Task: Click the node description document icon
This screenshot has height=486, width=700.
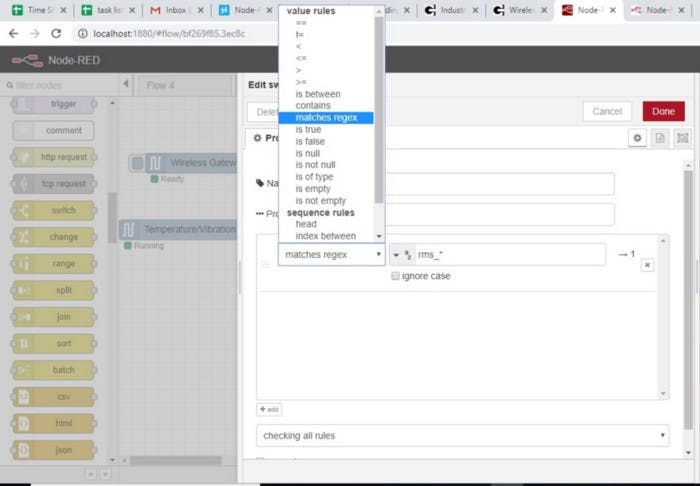Action: pos(660,138)
